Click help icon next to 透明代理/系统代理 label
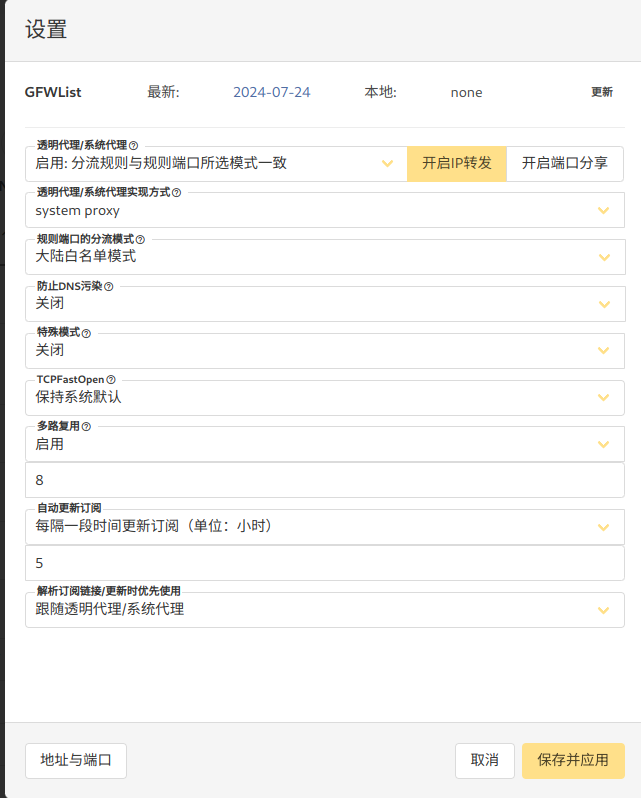 134,145
